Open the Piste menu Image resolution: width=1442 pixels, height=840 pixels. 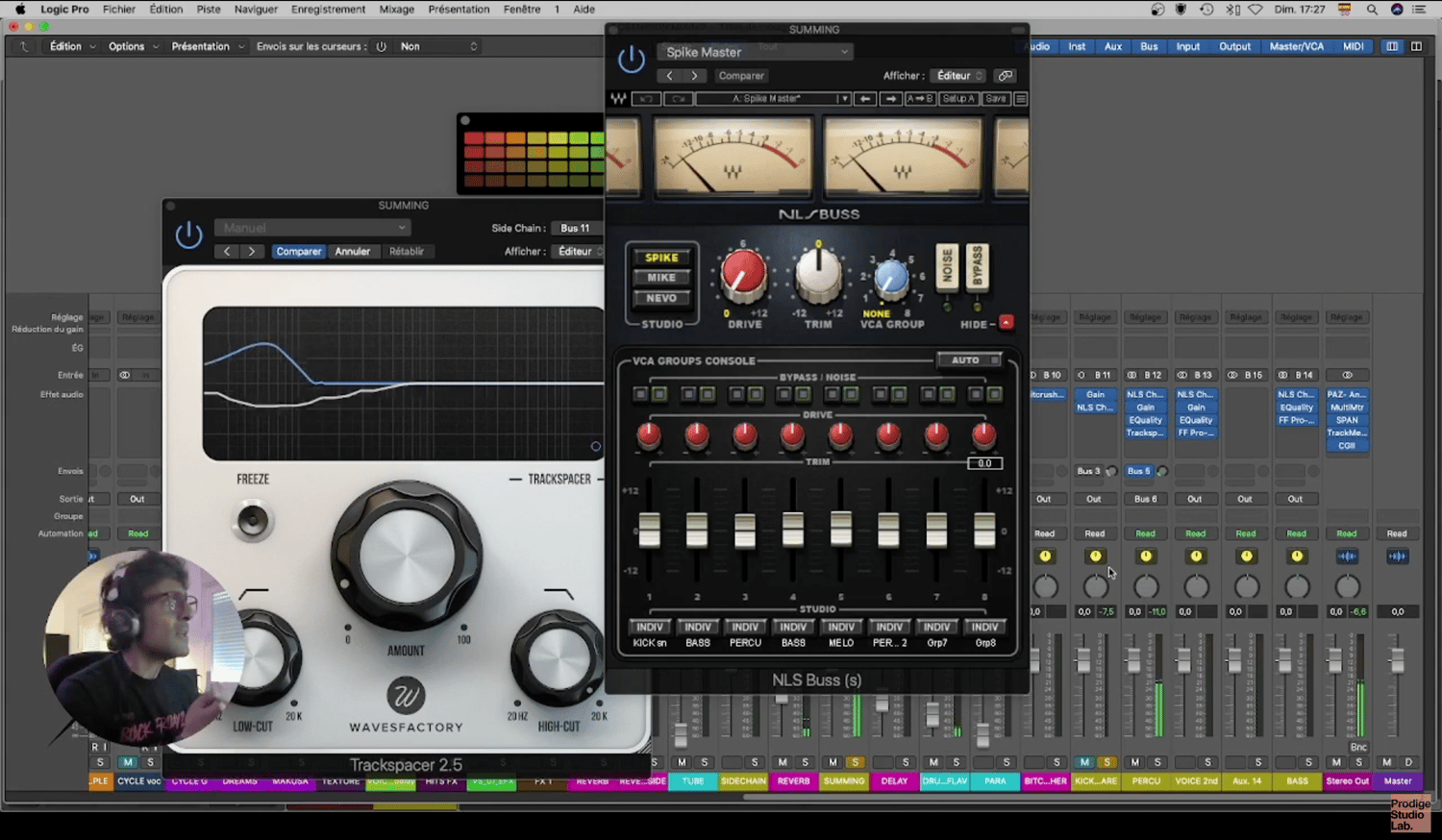(x=209, y=10)
